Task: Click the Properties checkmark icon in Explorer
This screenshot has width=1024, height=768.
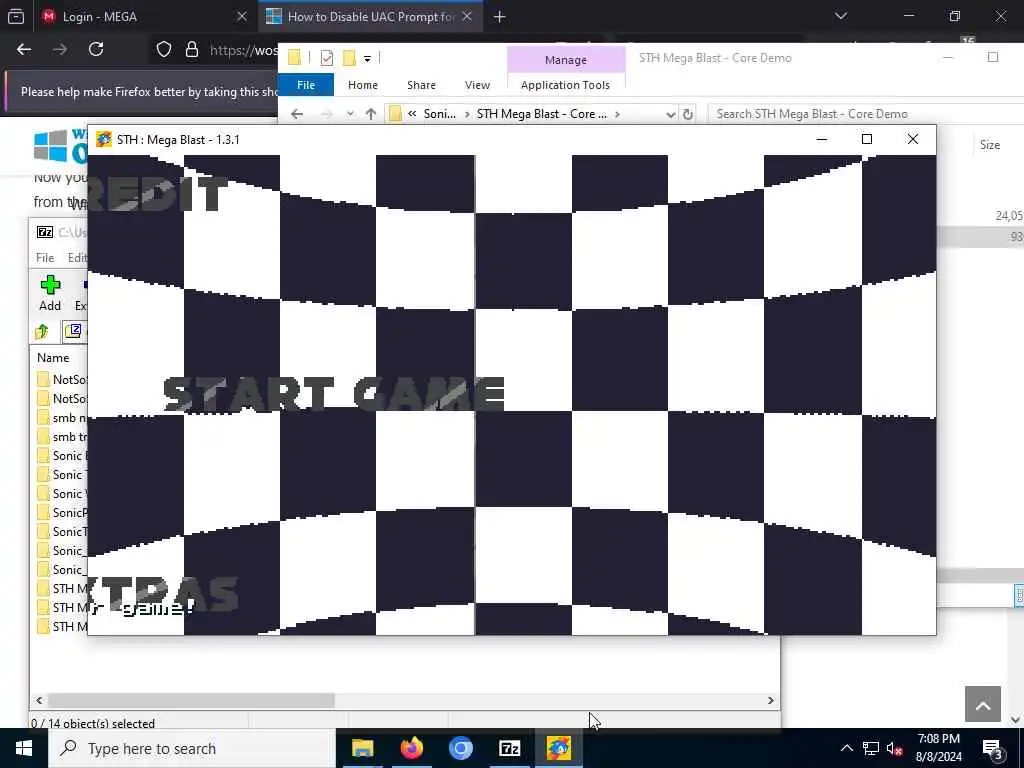Action: coord(327,58)
